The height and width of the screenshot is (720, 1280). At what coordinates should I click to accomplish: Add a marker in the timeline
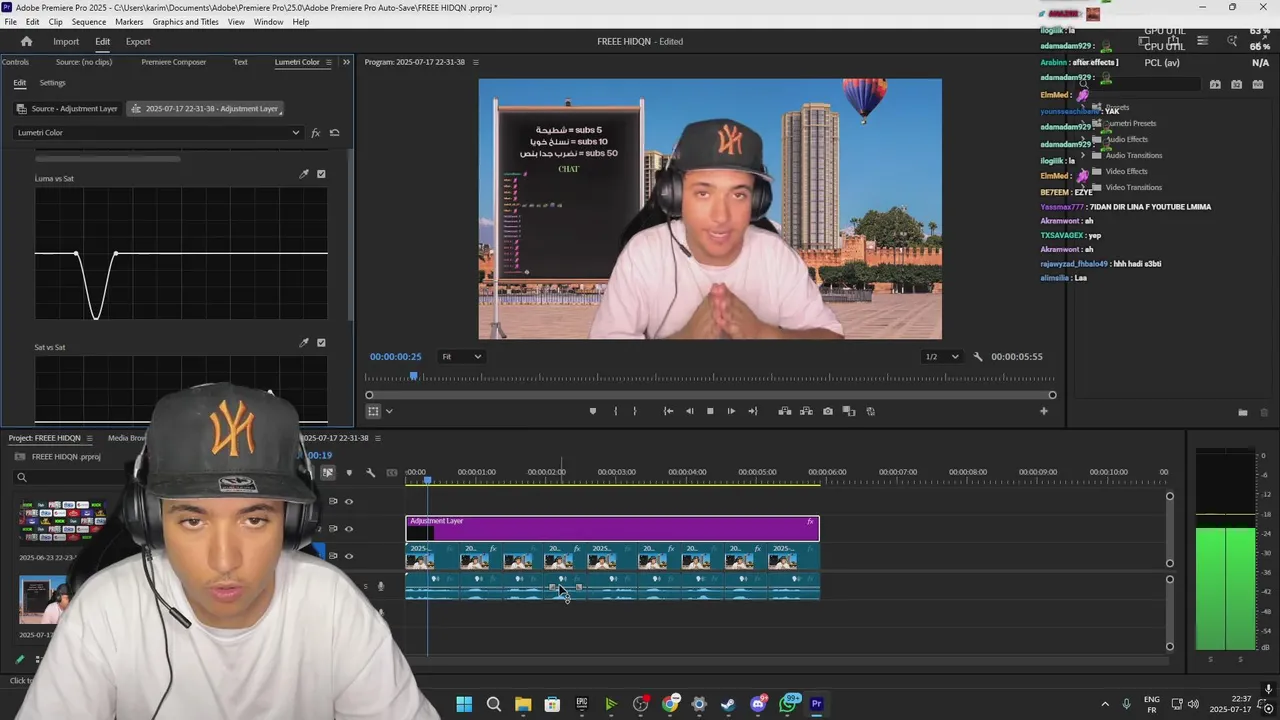click(x=348, y=473)
